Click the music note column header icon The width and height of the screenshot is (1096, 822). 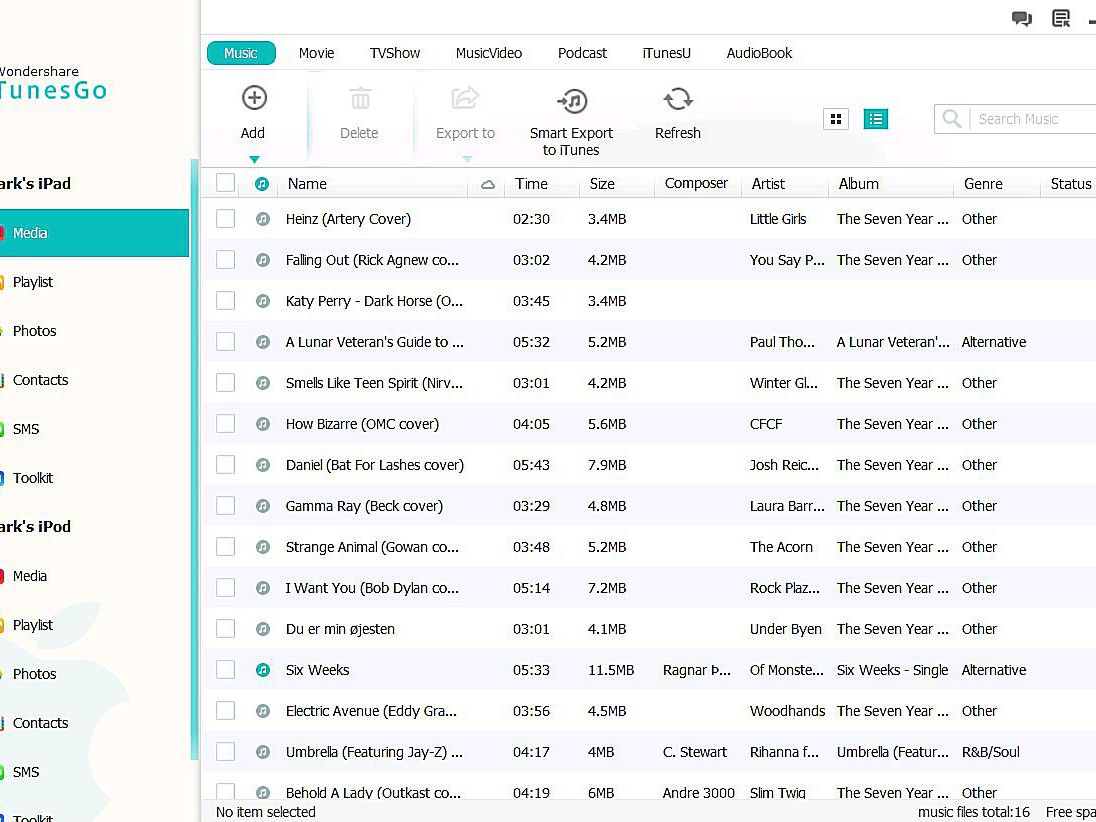[262, 184]
